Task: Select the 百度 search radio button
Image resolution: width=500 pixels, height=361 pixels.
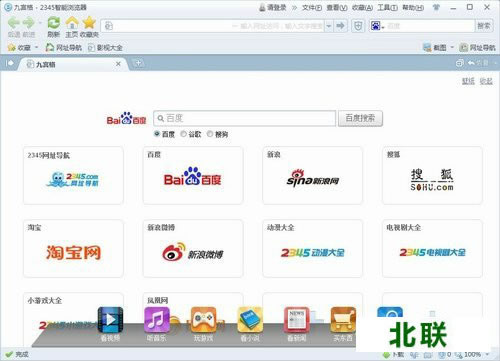Action: [x=157, y=134]
